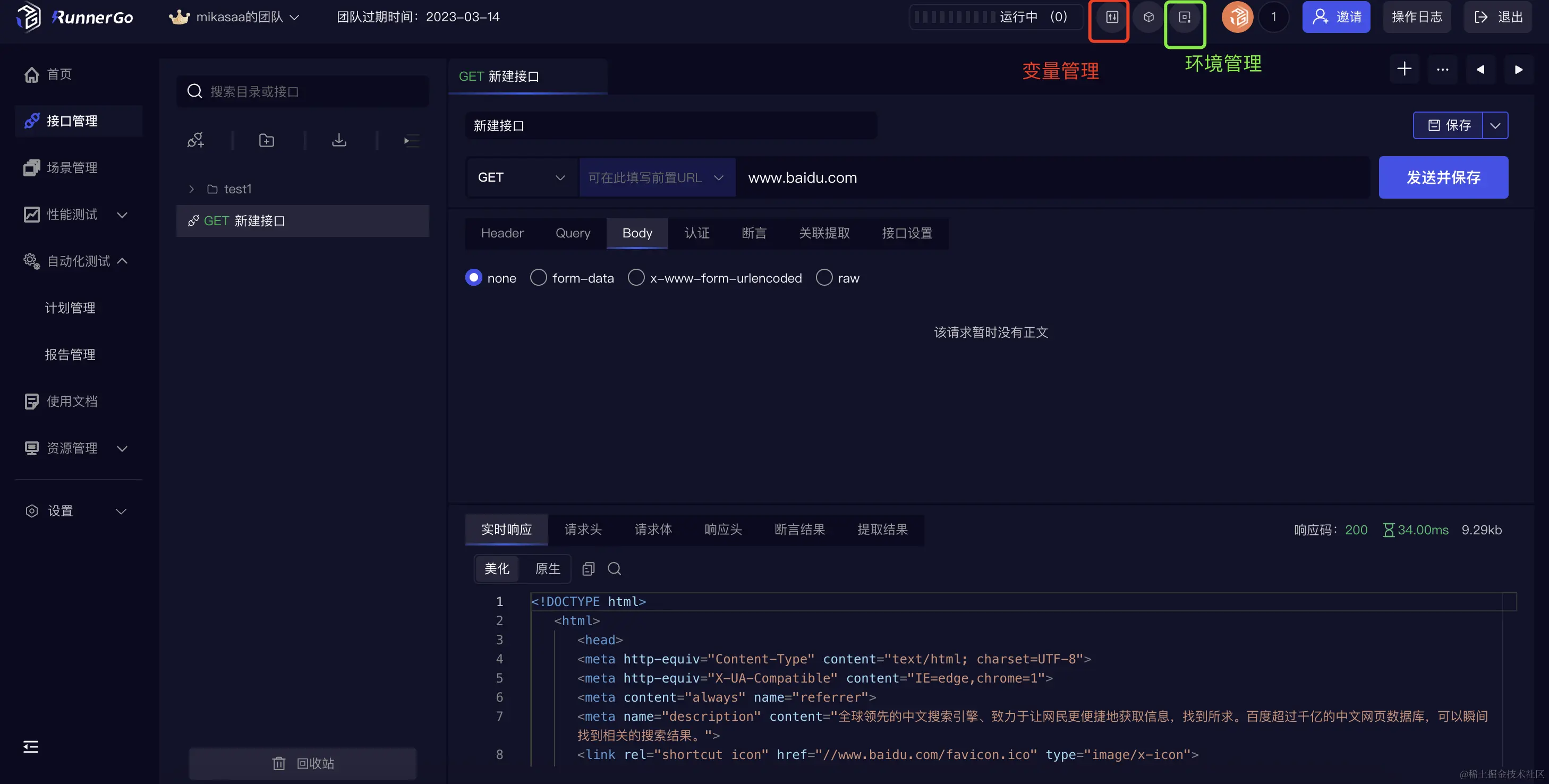Expand the test1 folder

coord(191,190)
